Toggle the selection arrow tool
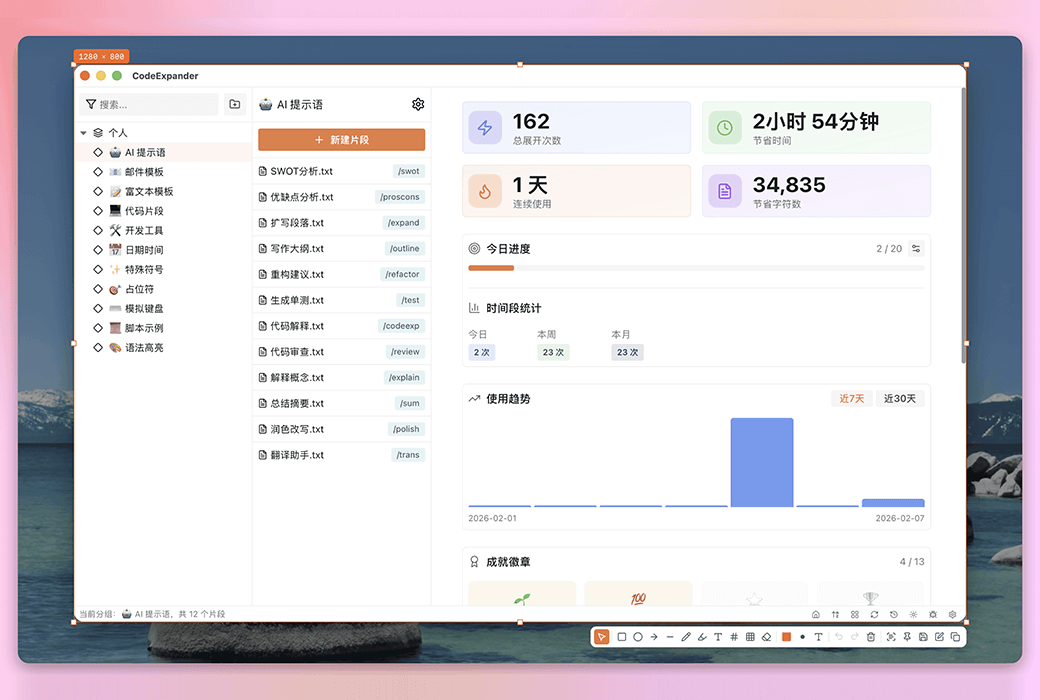 click(x=600, y=637)
